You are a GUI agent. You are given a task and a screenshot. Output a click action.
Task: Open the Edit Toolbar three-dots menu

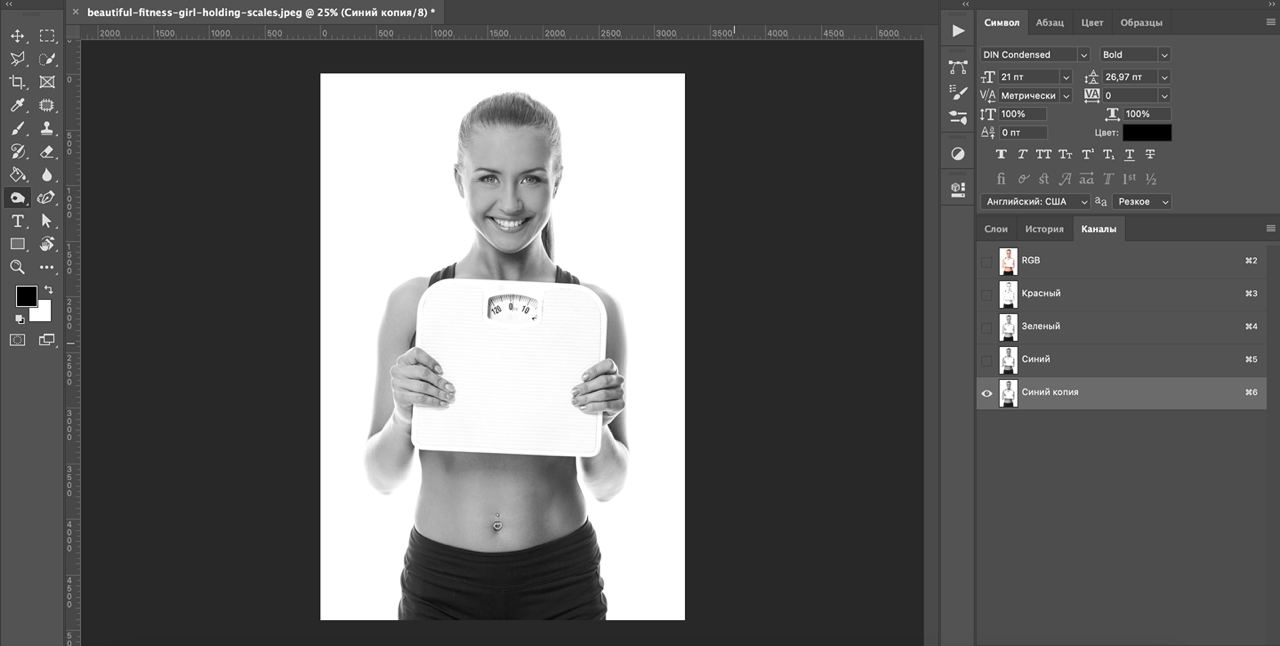click(x=47, y=267)
